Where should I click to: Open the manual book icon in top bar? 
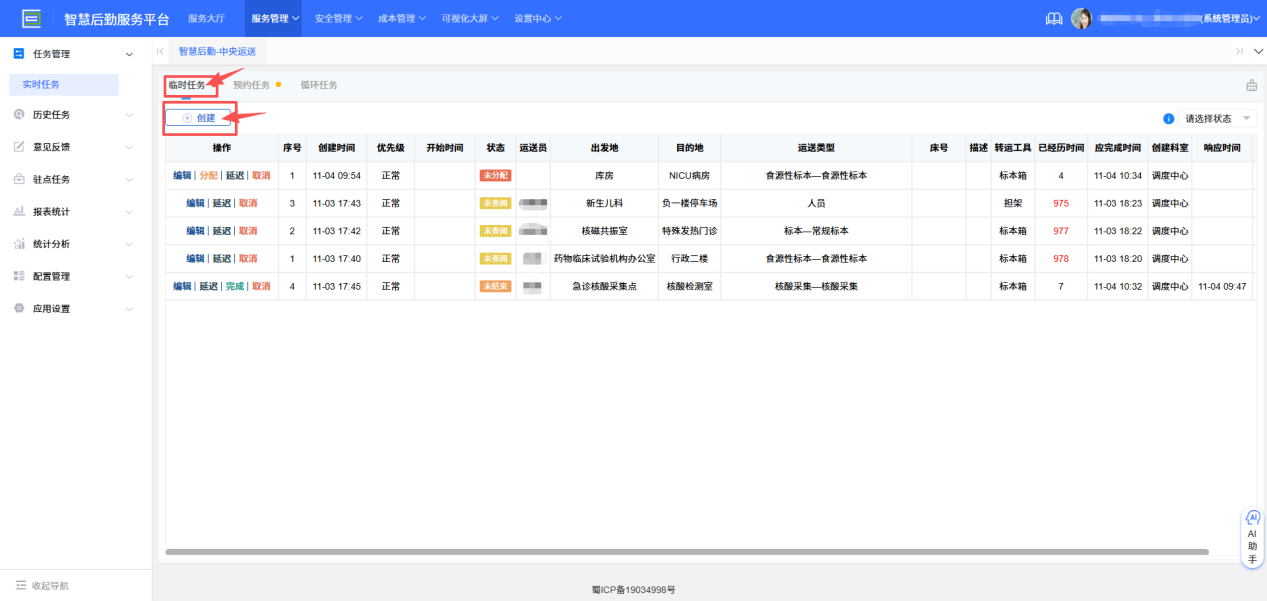click(x=1053, y=17)
